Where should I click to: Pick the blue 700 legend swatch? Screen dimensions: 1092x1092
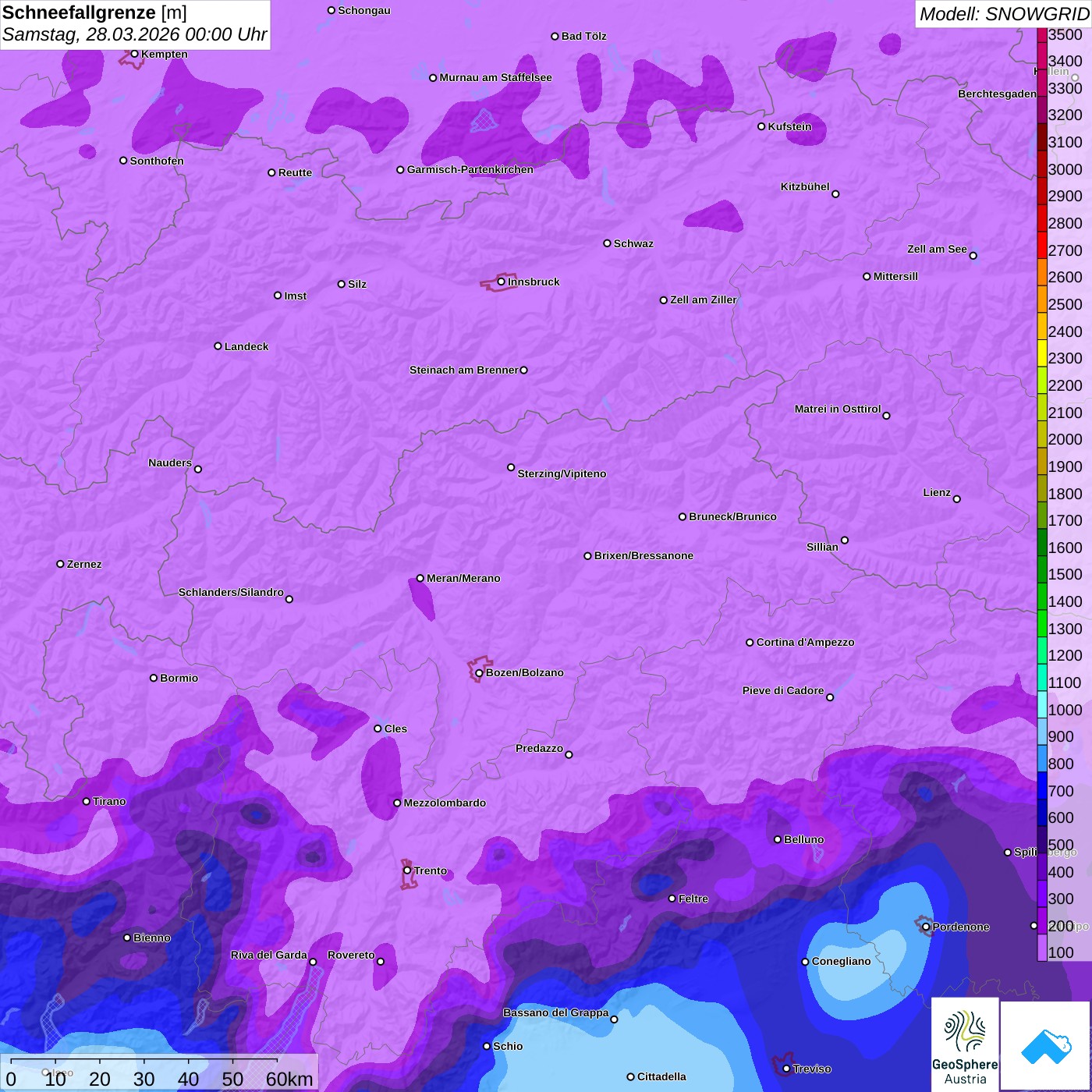point(1042,786)
